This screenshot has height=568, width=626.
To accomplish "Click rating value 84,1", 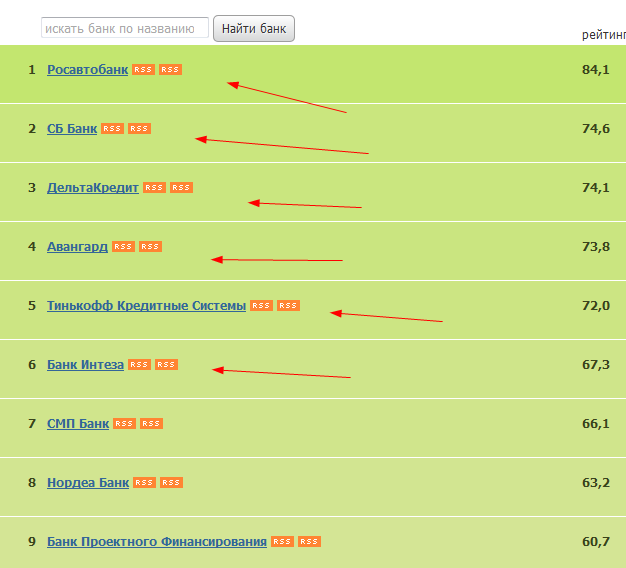I will coord(596,70).
